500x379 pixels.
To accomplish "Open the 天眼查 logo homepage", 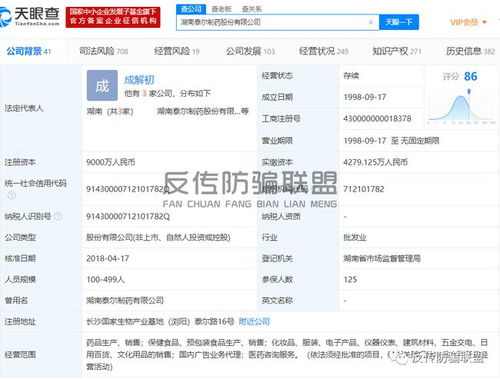I will coord(30,17).
